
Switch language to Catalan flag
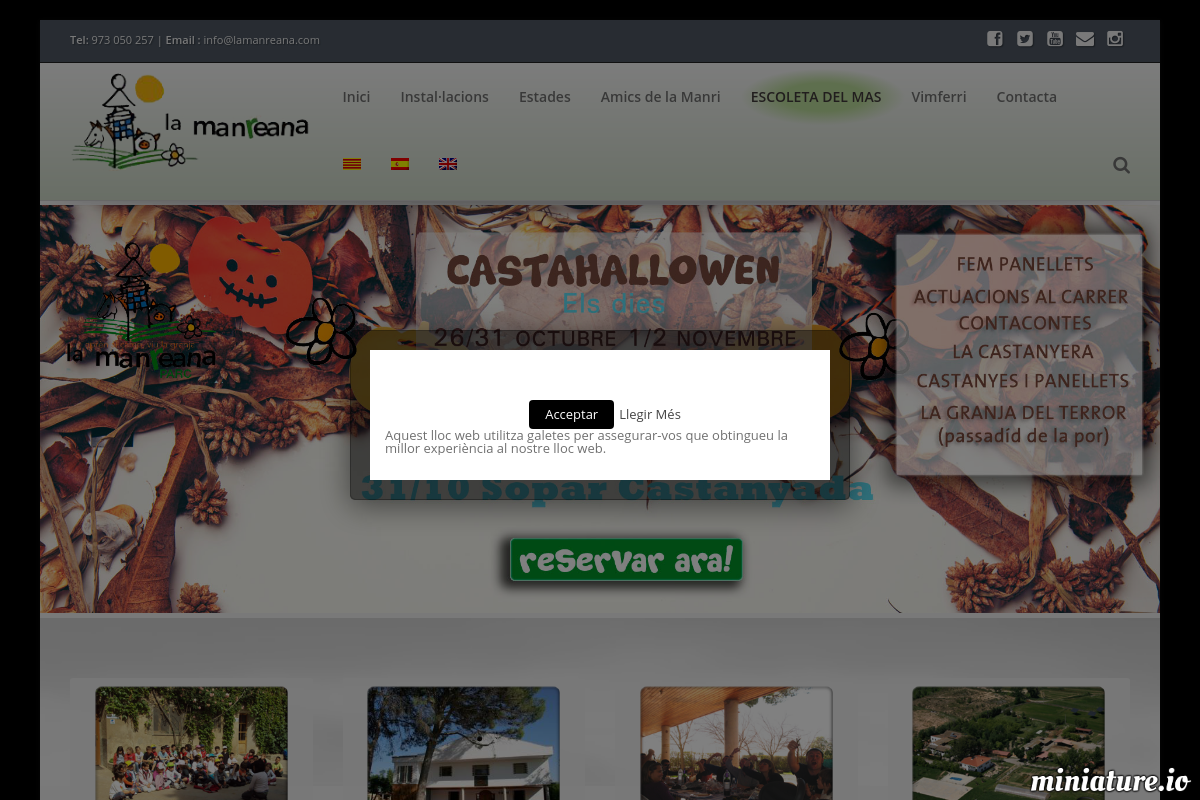(x=352, y=164)
